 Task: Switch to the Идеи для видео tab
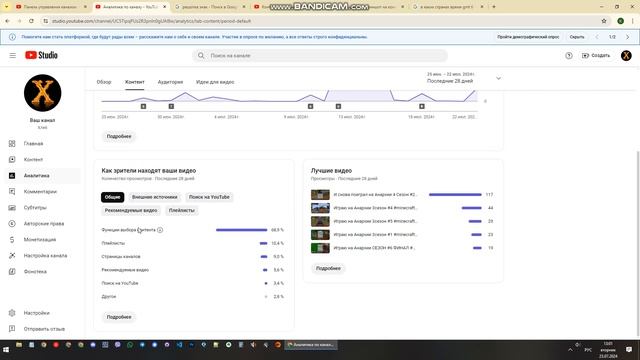[215, 82]
